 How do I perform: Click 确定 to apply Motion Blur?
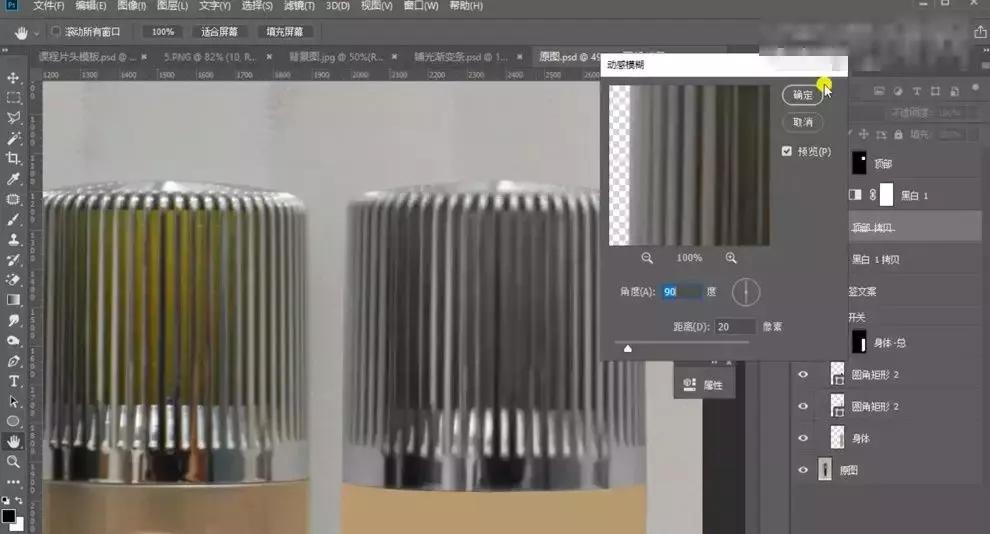802,95
